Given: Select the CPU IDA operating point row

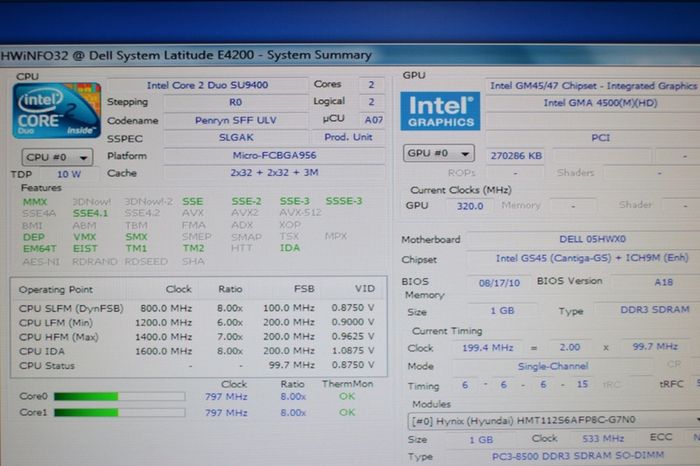Looking at the screenshot, I should tap(197, 351).
